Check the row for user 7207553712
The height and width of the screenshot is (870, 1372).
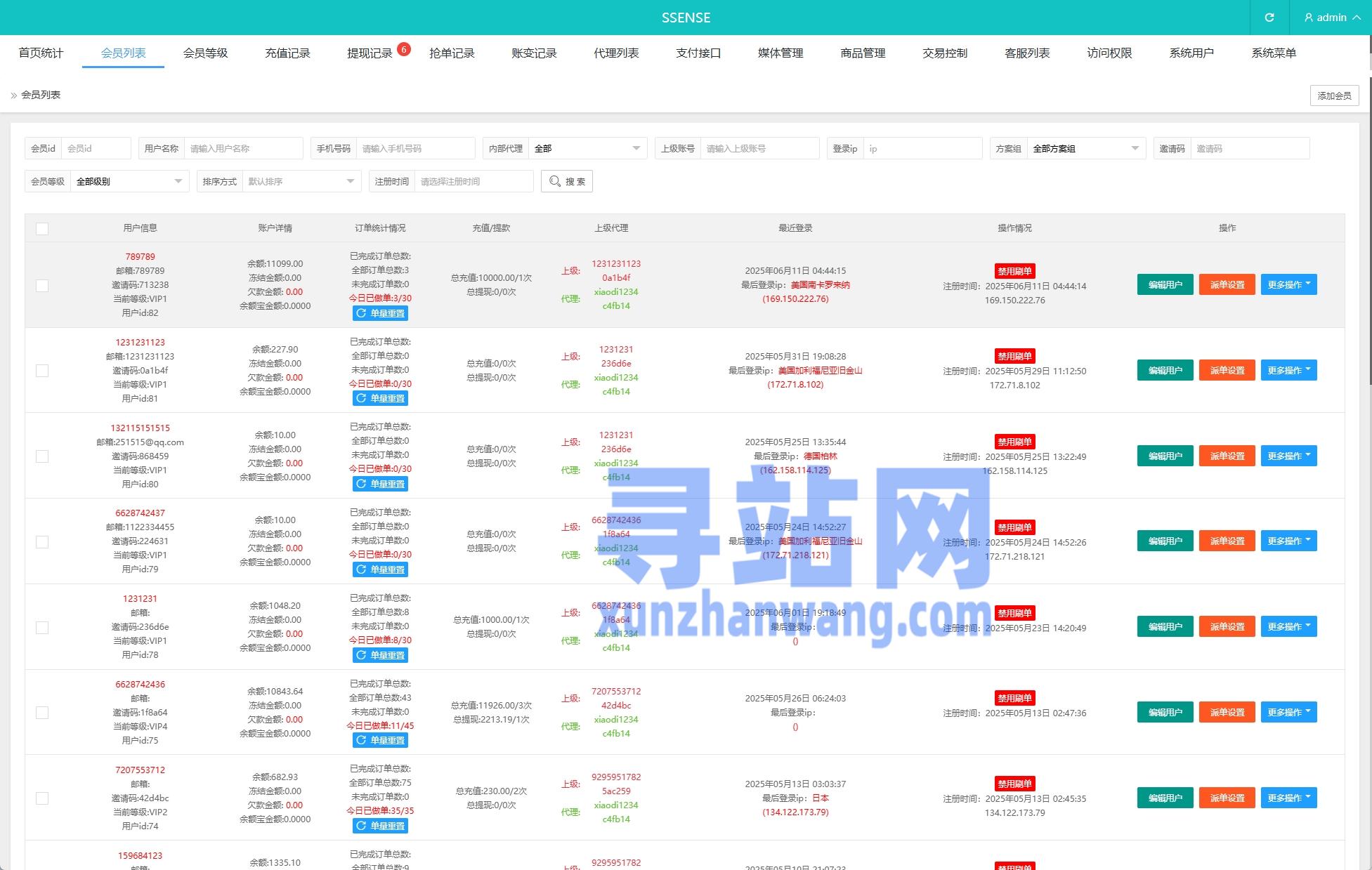pos(42,798)
